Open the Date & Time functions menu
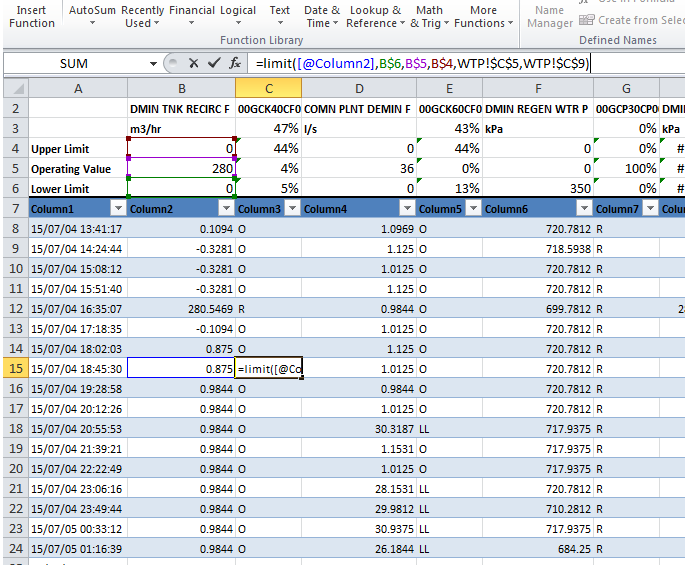Viewport: 685px width, 565px height. (x=322, y=16)
